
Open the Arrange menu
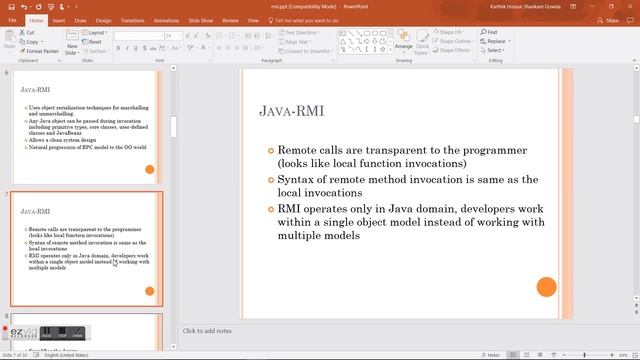404,42
